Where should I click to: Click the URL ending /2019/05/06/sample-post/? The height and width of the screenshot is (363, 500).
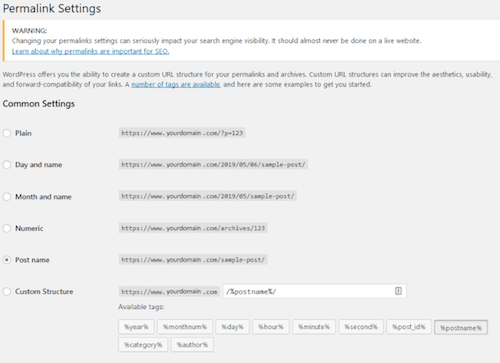pyautogui.click(x=213, y=164)
